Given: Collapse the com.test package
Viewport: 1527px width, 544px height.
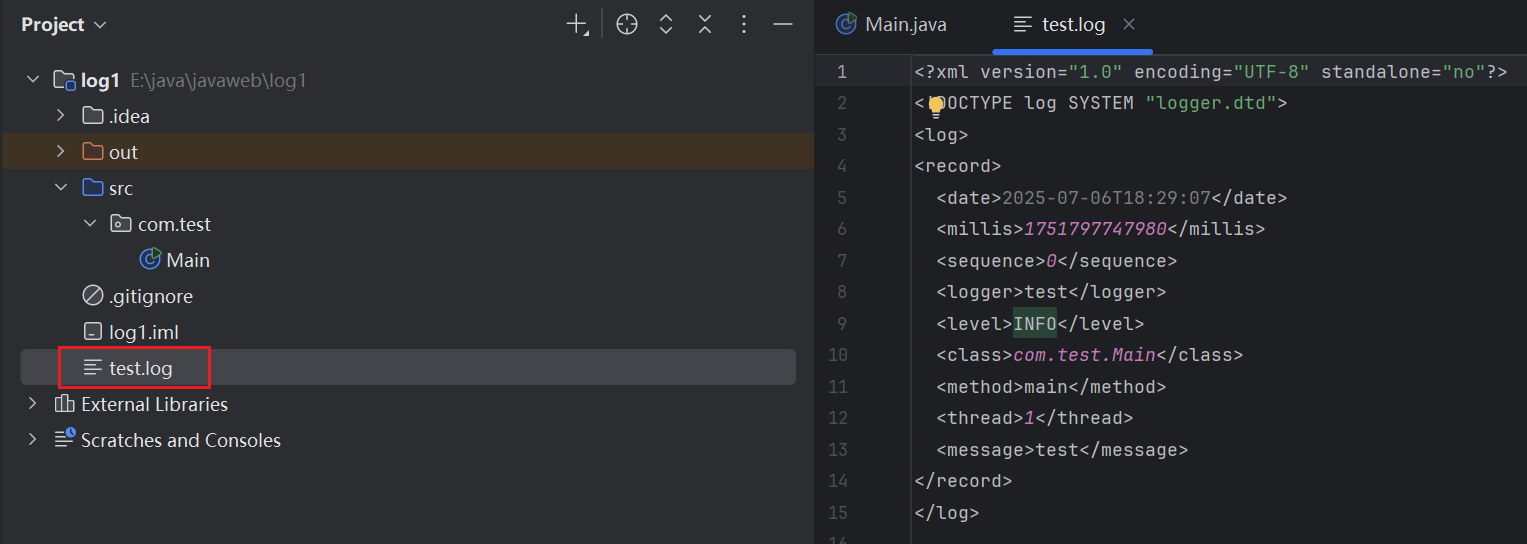Looking at the screenshot, I should pyautogui.click(x=89, y=224).
